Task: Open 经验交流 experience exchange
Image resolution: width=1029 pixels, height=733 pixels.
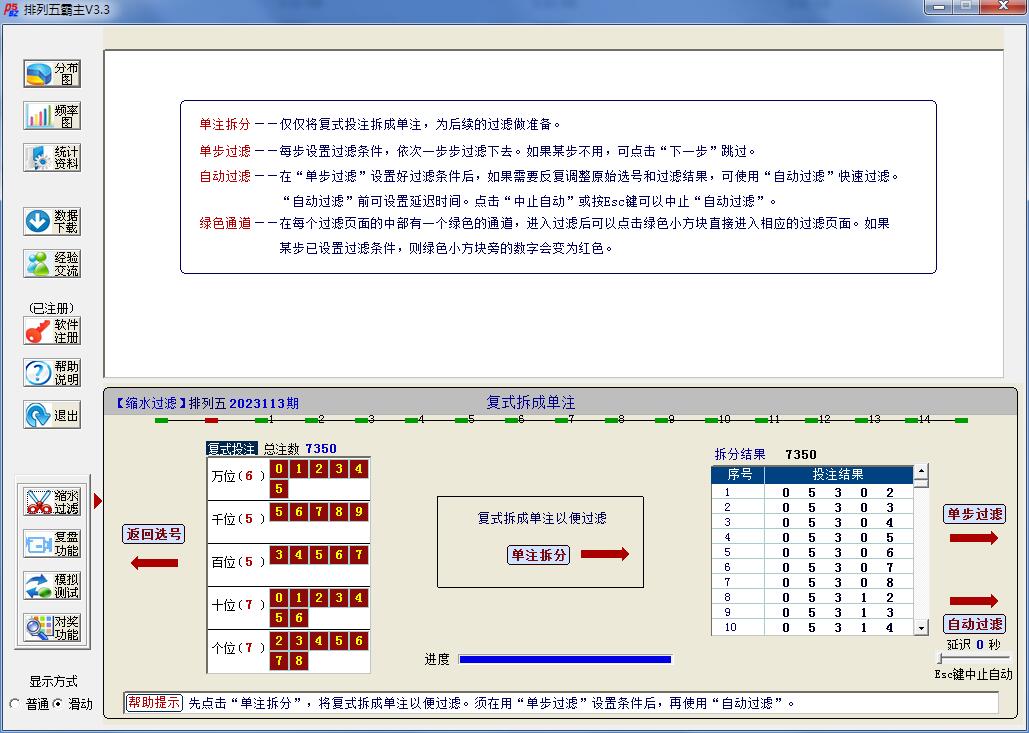Action: (x=51, y=263)
